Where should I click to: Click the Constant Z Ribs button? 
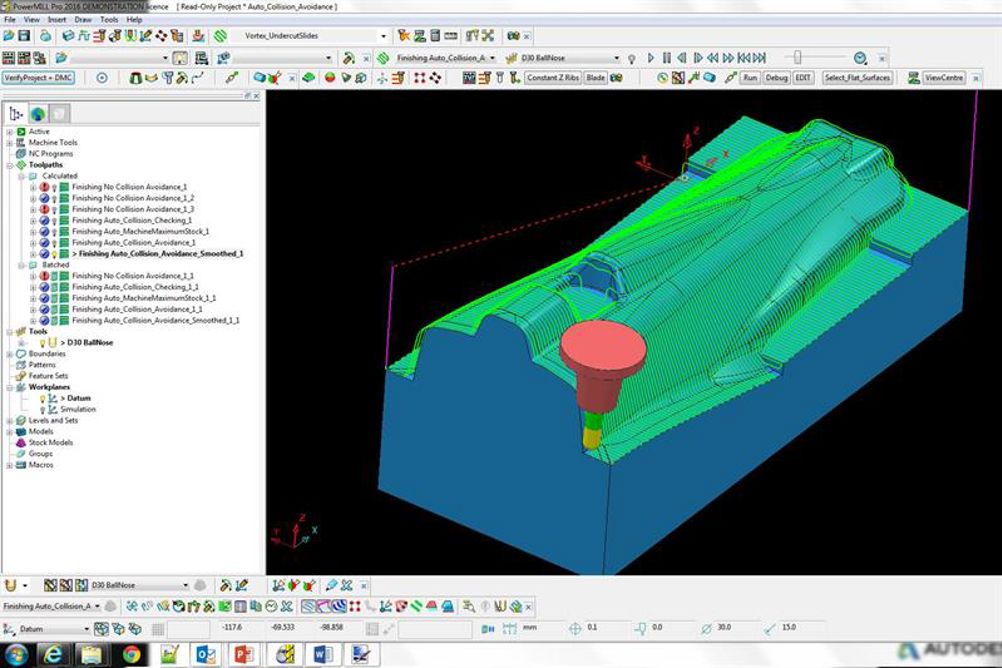pos(553,78)
